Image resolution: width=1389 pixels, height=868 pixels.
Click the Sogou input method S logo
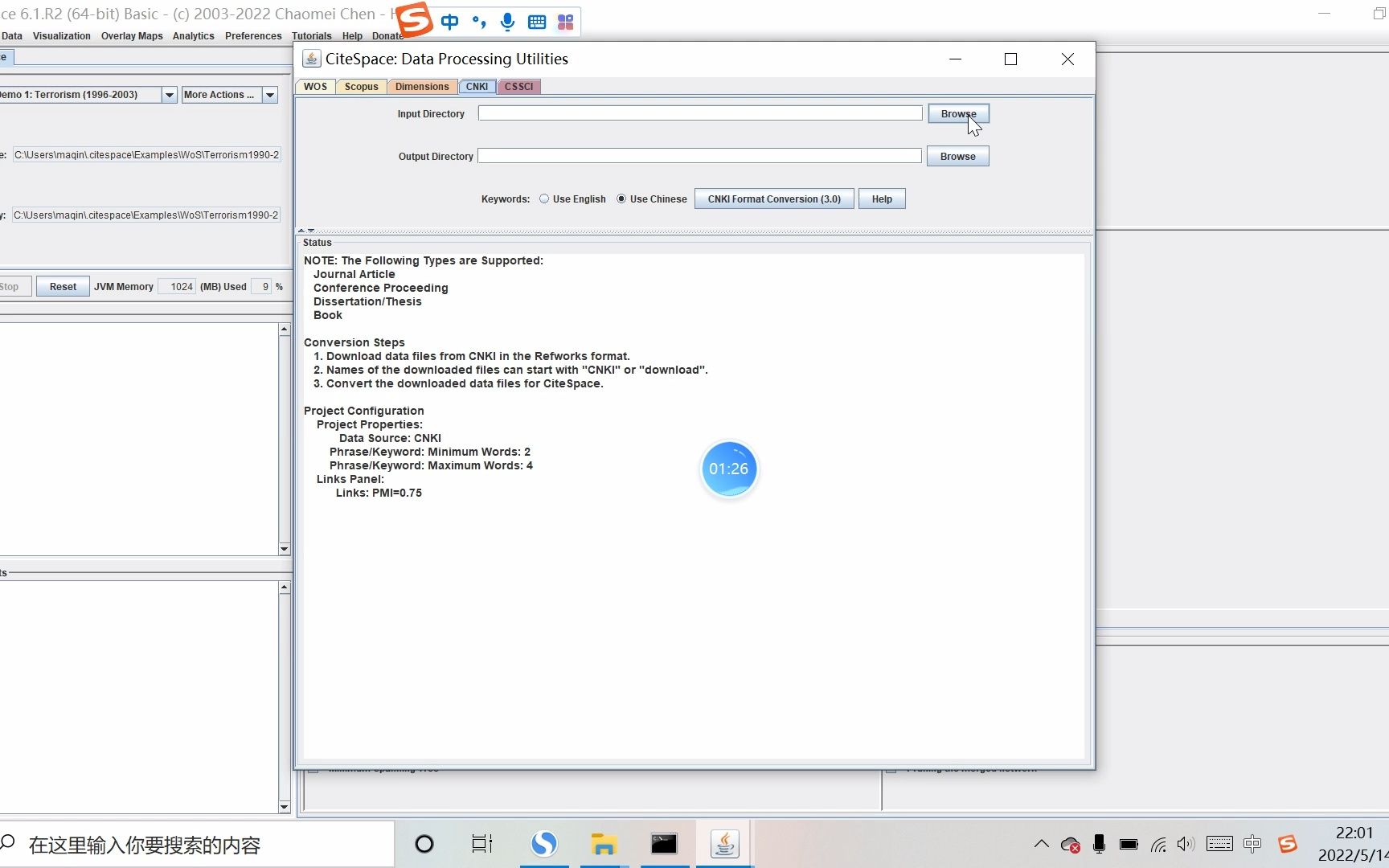pos(415,21)
